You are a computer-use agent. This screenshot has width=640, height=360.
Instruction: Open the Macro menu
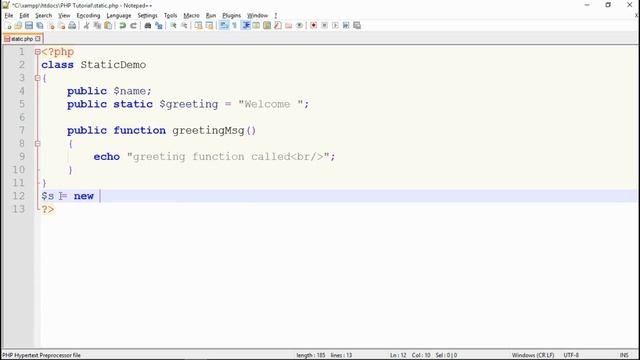191,16
